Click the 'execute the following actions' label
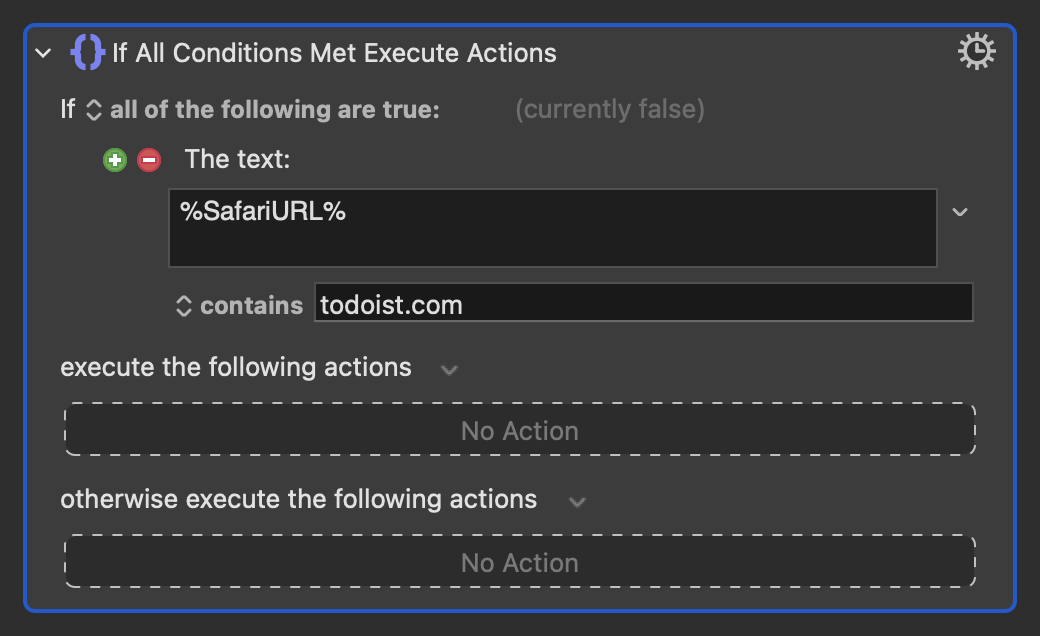 236,367
